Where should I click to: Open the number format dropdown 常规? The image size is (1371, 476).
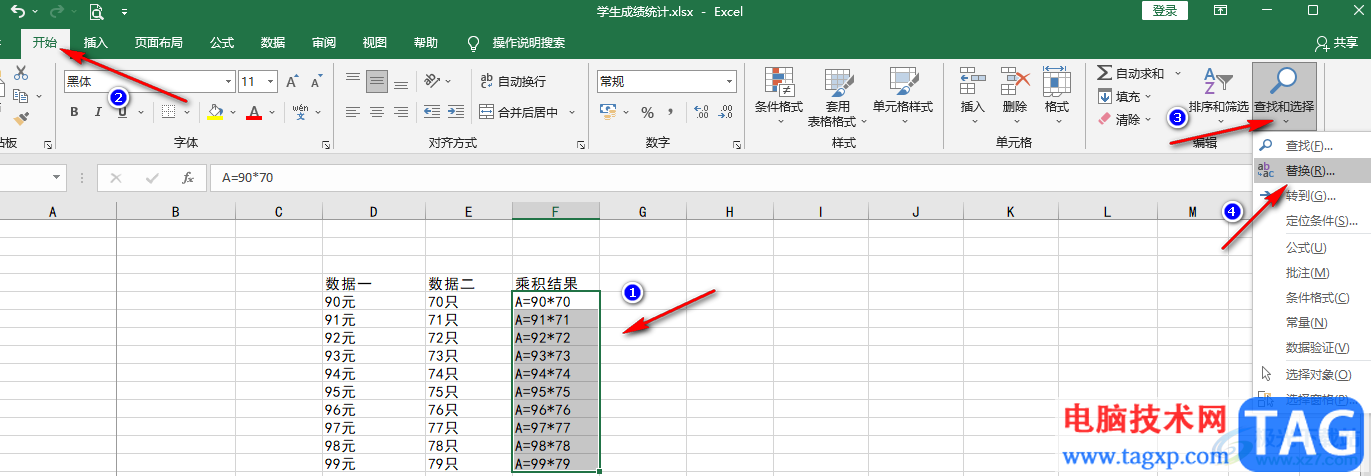(730, 82)
